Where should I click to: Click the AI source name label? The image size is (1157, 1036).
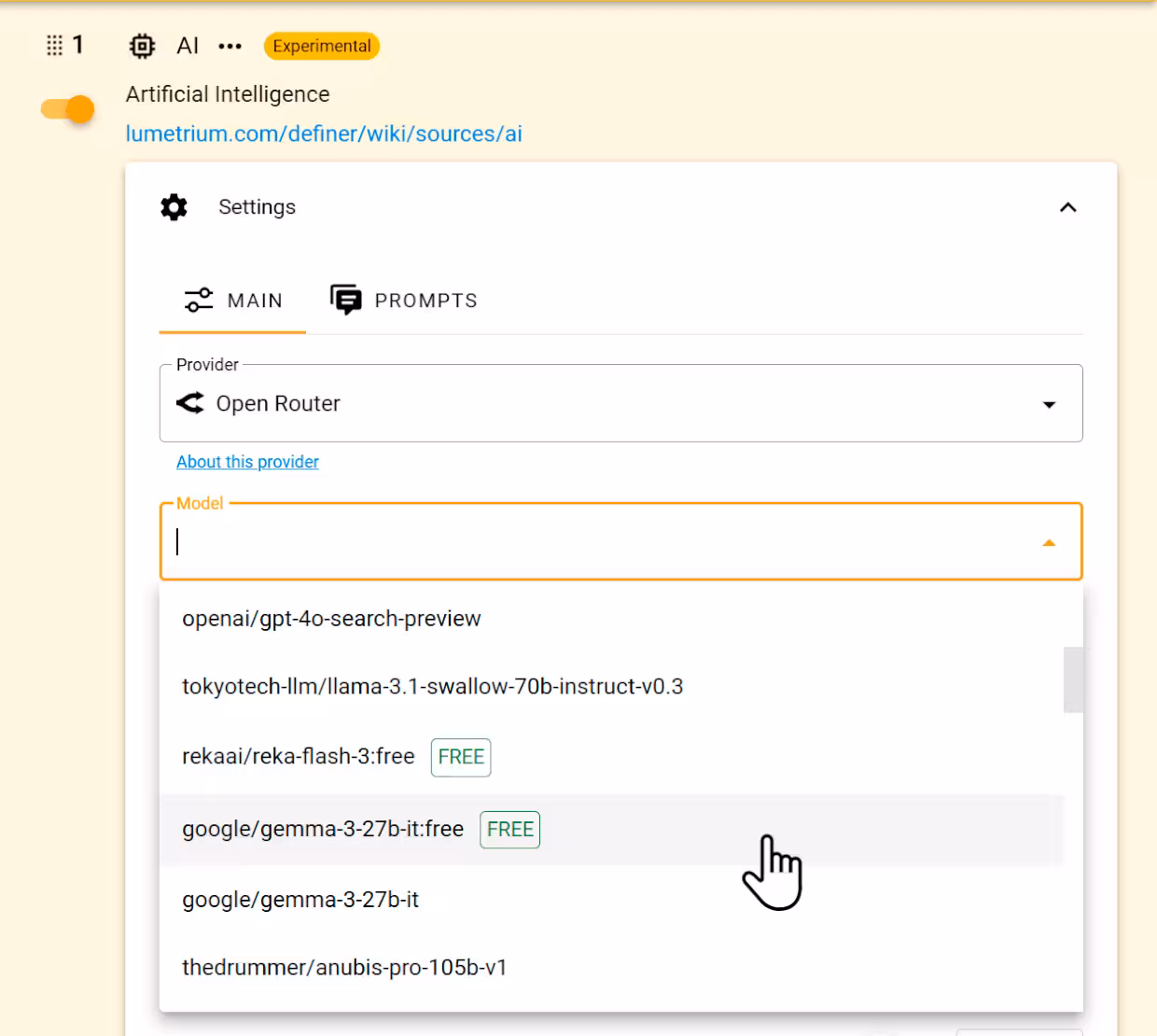188,46
